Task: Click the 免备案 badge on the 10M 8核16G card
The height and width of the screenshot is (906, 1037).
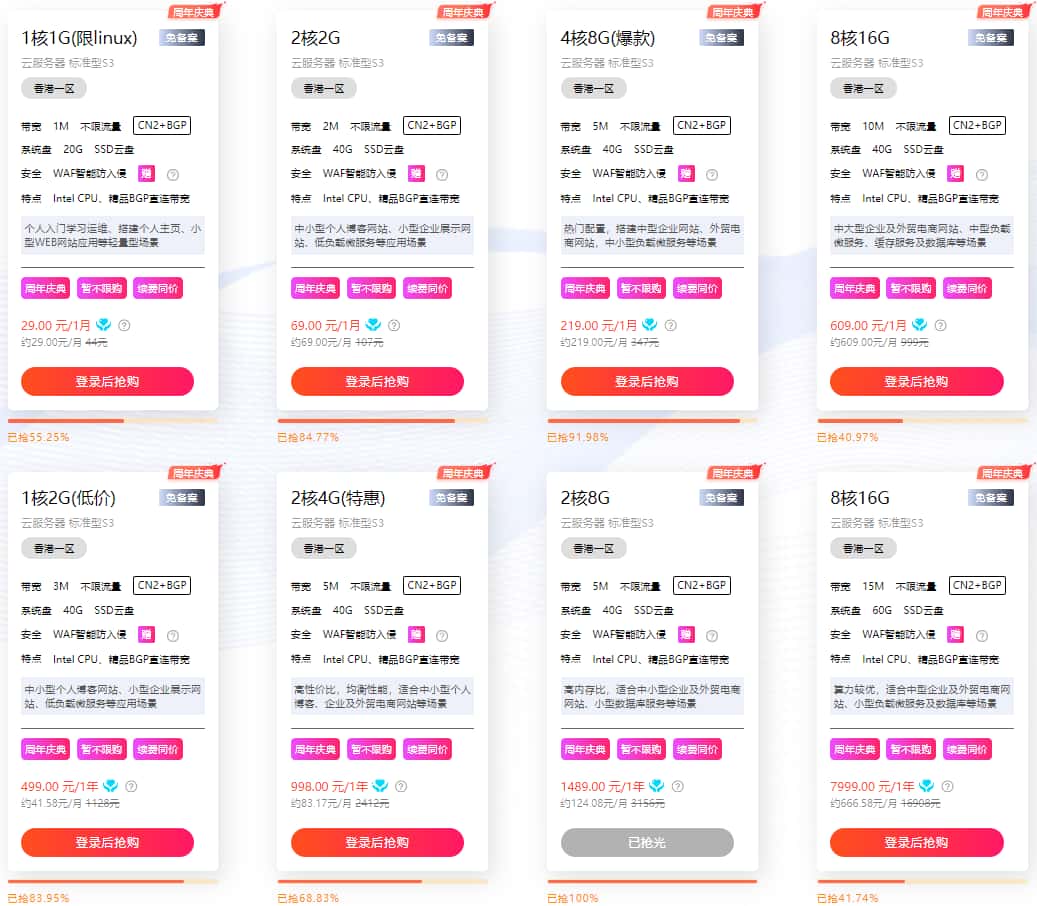Action: 991,38
